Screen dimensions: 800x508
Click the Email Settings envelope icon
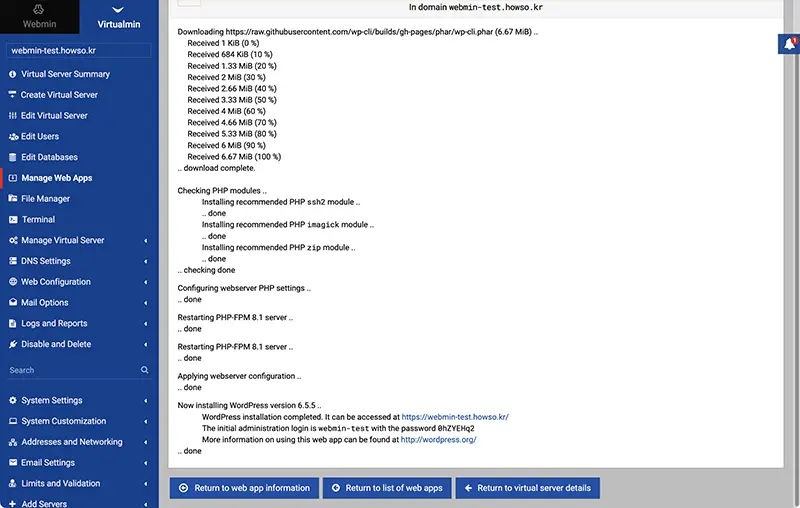(13, 463)
